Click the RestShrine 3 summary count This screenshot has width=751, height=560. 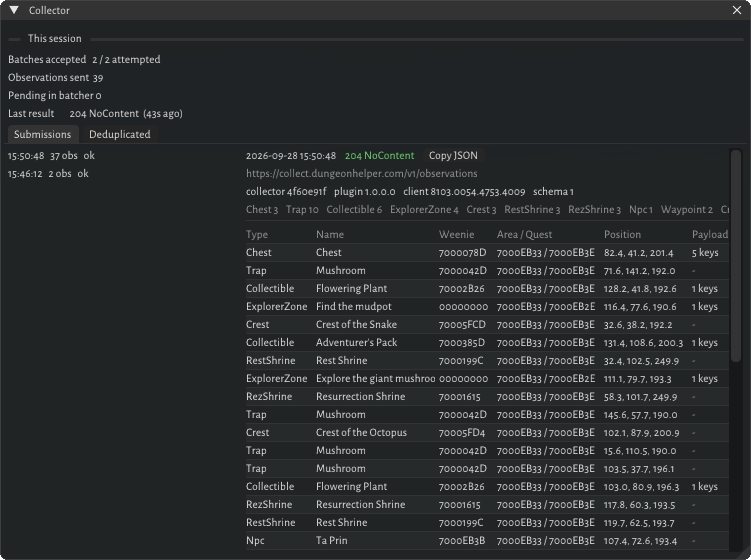click(532, 210)
